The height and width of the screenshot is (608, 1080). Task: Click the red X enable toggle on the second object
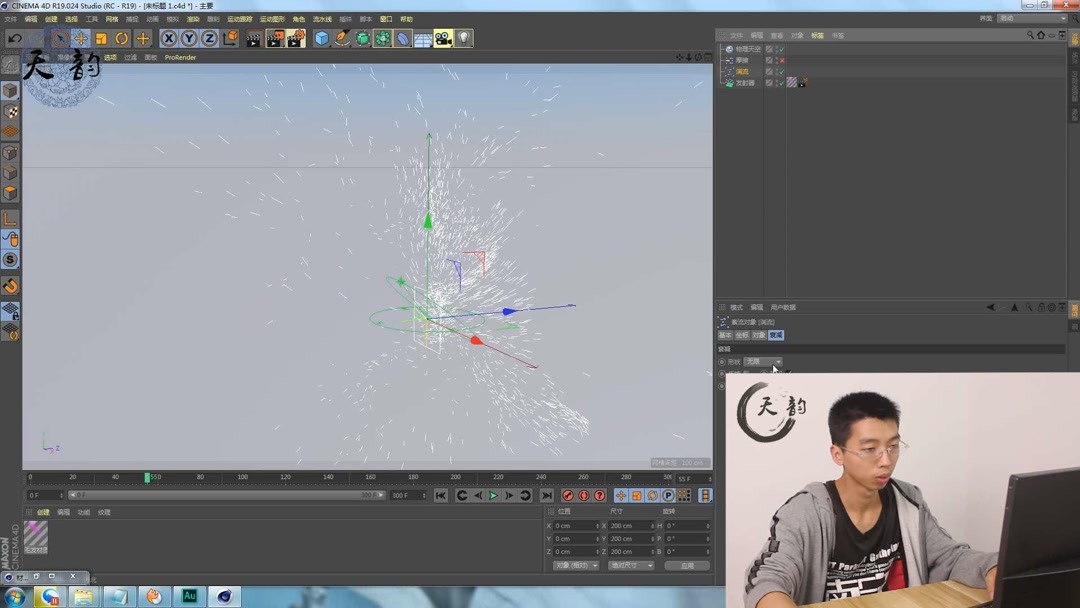782,60
